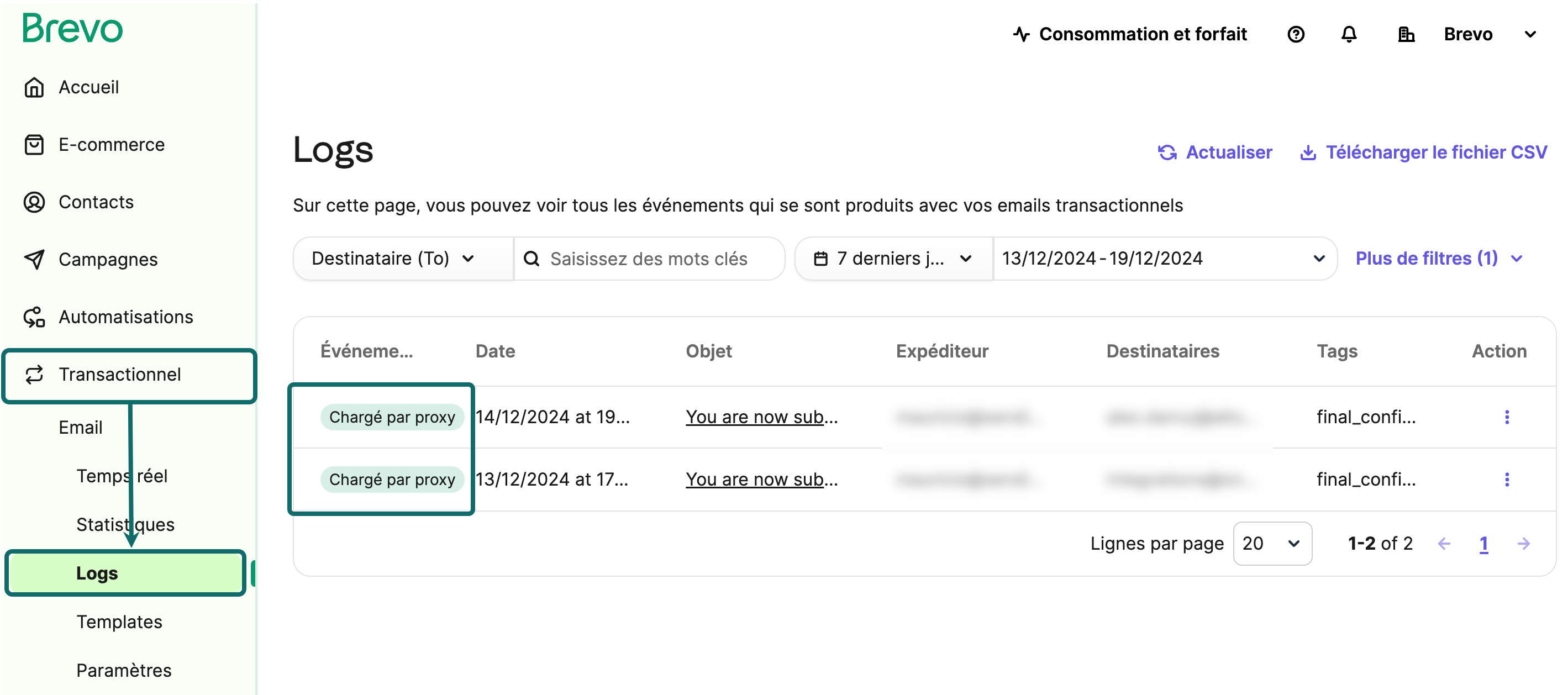Click Chargé par proxy badge on 13/12/2024 row
Screen dimensions: 1568x695
392,480
